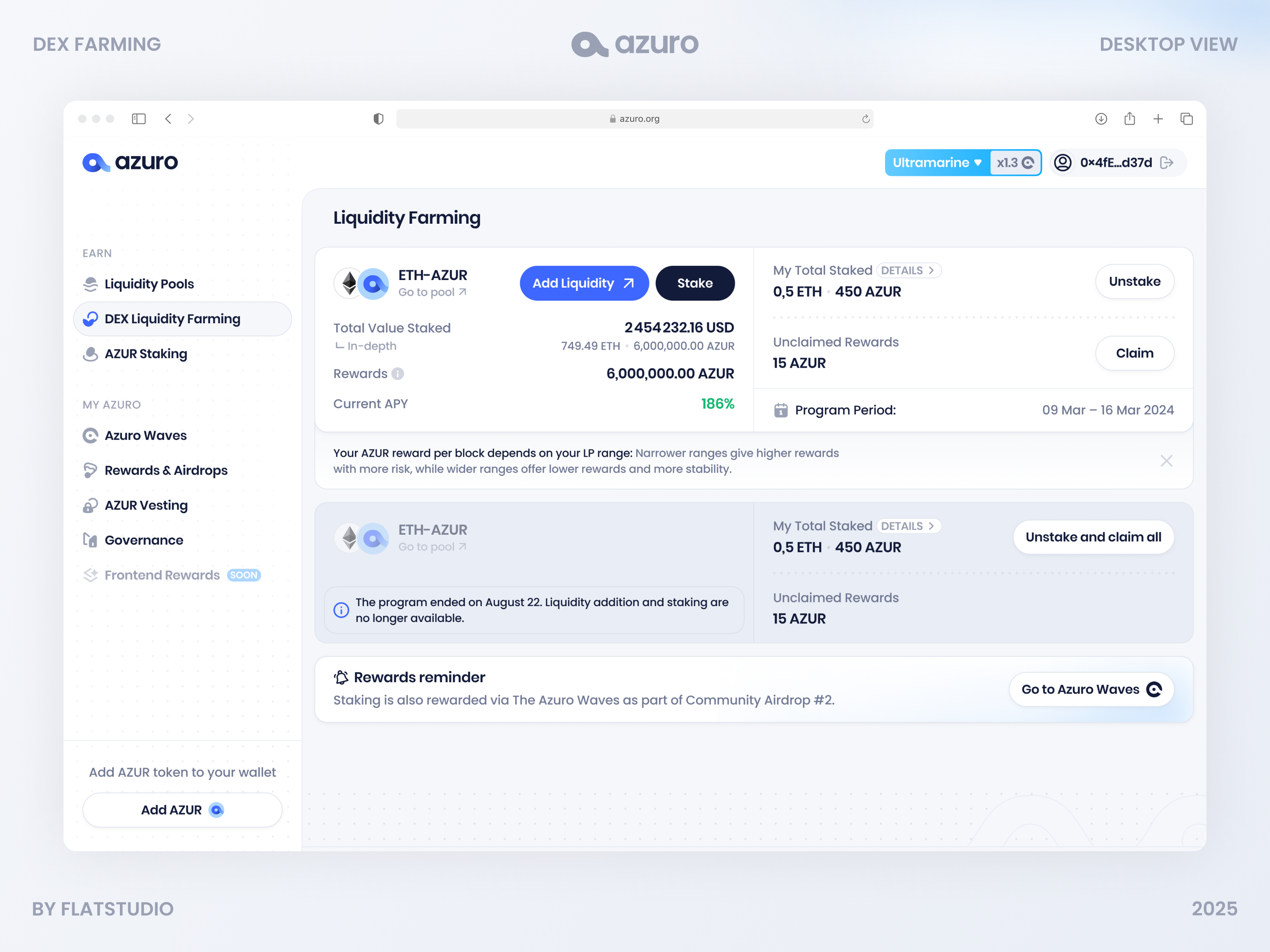Click the calendar icon next to Program Period
This screenshot has height=952, width=1270.
(782, 410)
